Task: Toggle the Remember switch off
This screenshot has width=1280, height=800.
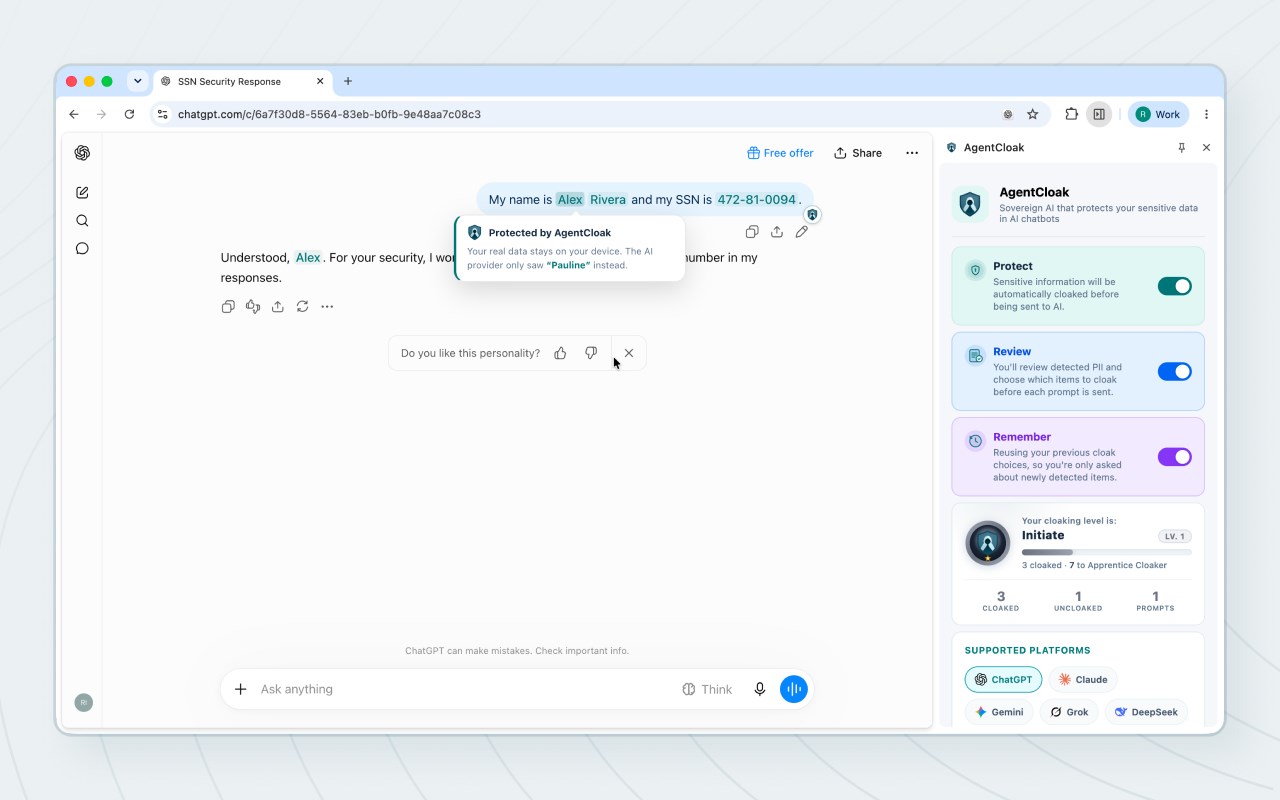Action: 1175,457
